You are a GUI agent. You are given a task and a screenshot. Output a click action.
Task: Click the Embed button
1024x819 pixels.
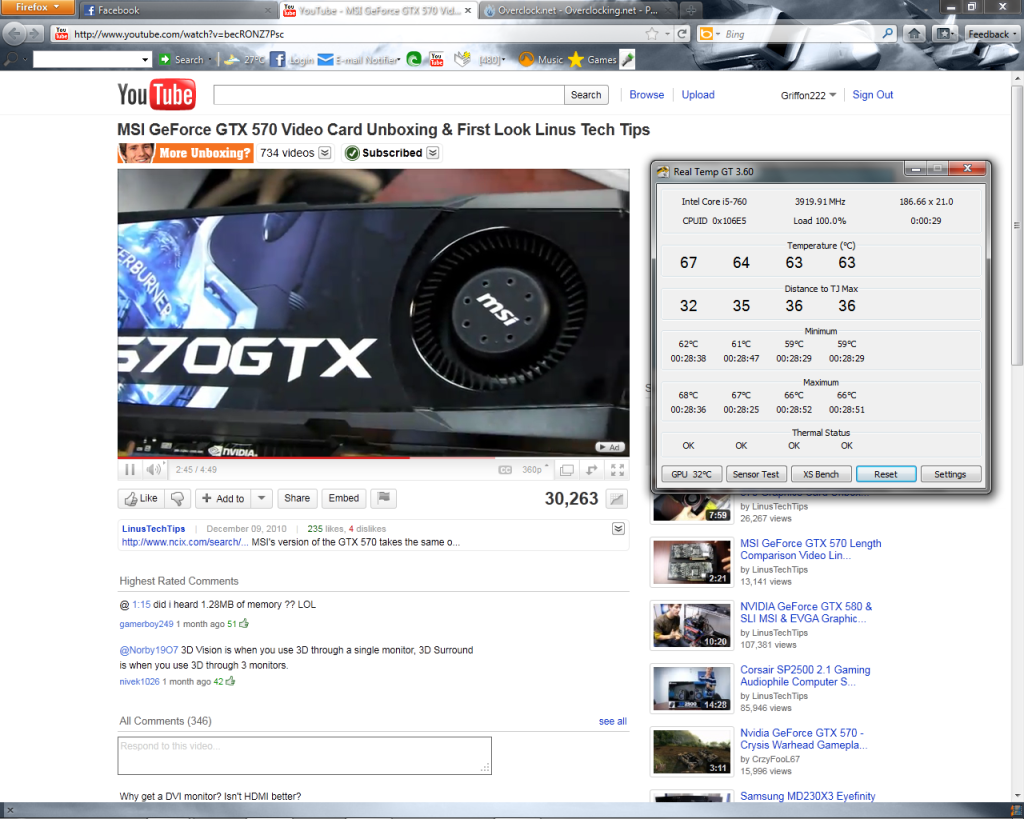tap(344, 498)
